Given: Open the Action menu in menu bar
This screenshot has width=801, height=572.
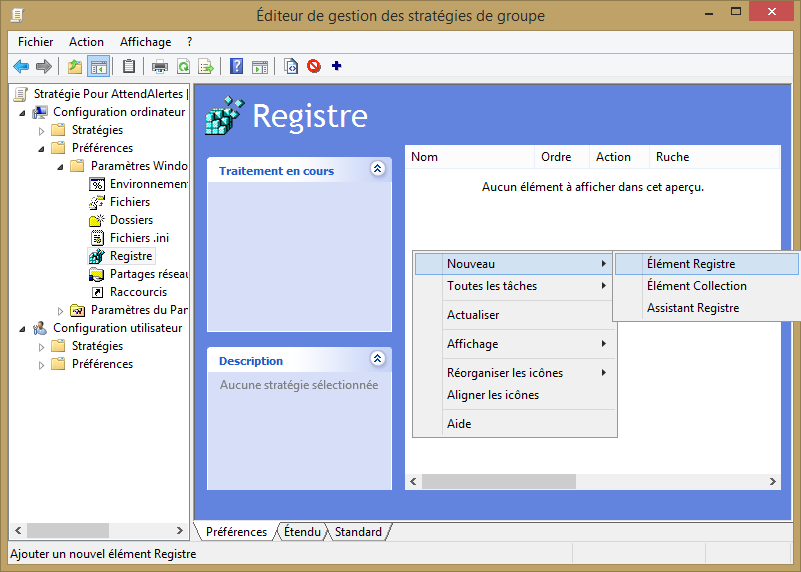Looking at the screenshot, I should click(86, 42).
